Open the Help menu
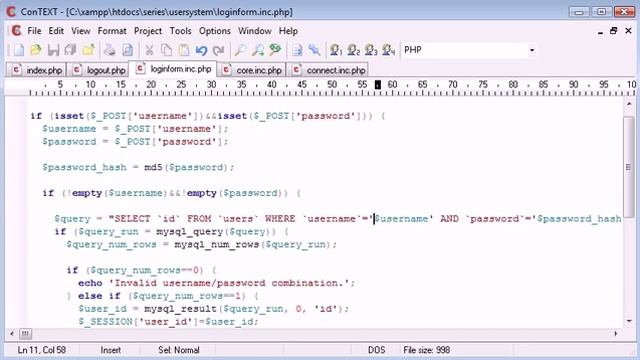The image size is (640, 360). point(288,31)
